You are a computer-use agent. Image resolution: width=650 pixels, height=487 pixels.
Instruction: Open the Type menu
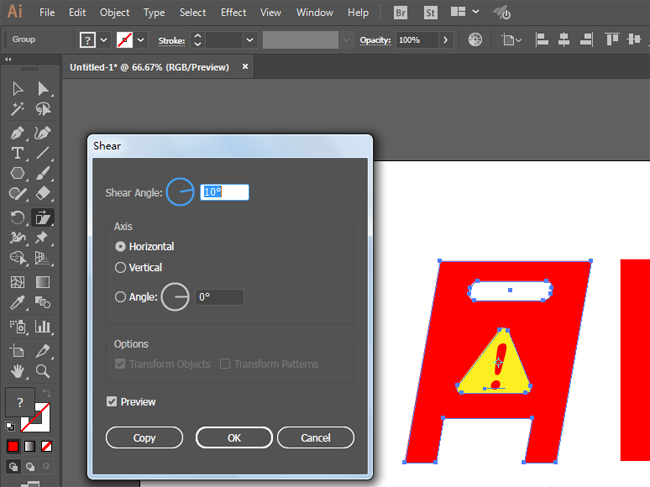[x=154, y=13]
